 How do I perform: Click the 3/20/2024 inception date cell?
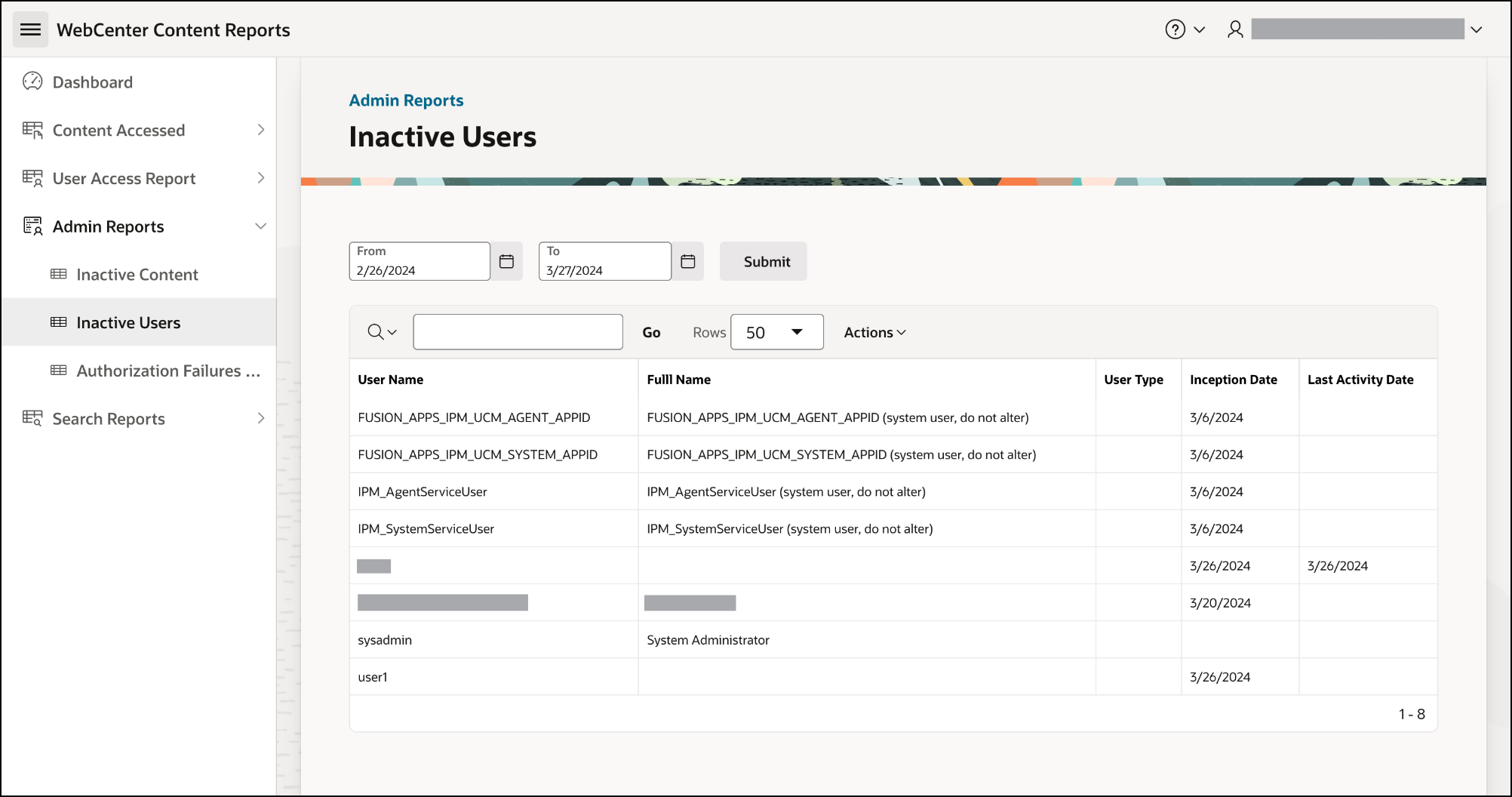[x=1240, y=603]
